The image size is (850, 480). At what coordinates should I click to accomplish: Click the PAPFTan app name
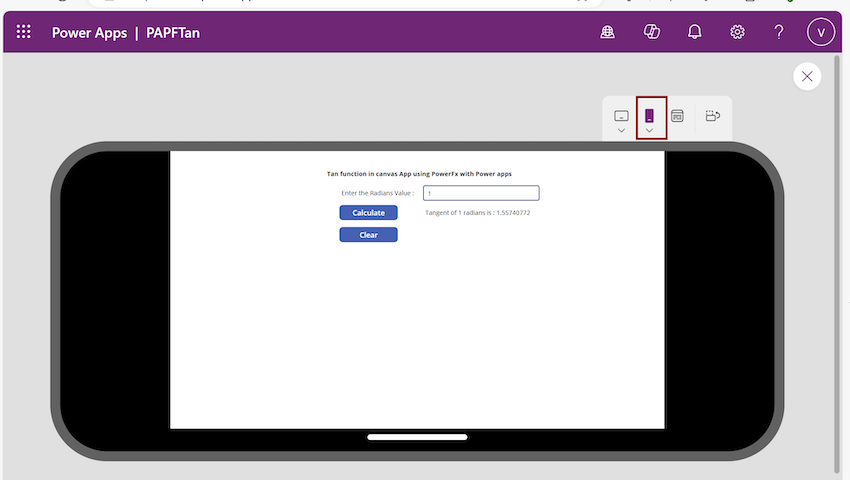(173, 33)
